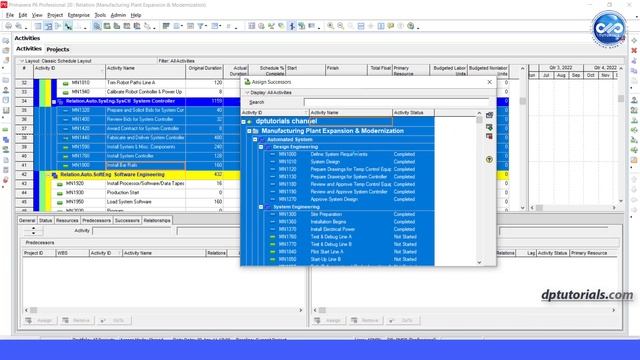
Task: Click scroll-down arrow of Assign Successors list
Action: click(x=479, y=262)
